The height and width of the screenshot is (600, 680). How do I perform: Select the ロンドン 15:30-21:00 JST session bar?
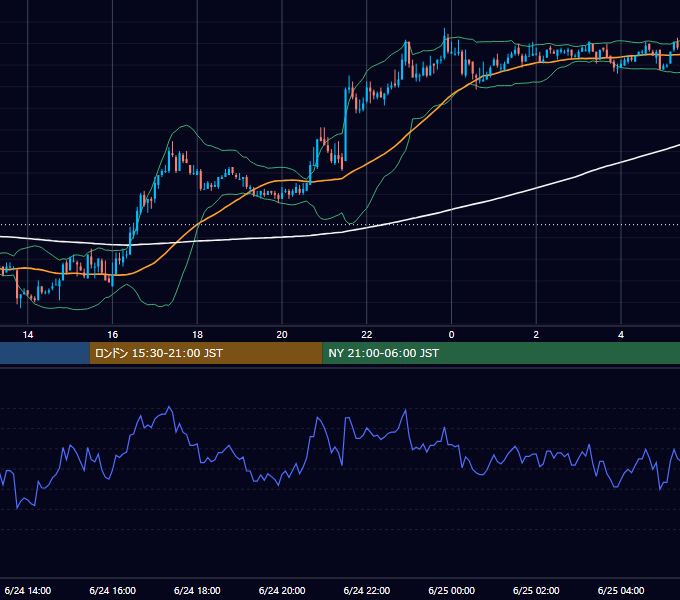[x=206, y=353]
